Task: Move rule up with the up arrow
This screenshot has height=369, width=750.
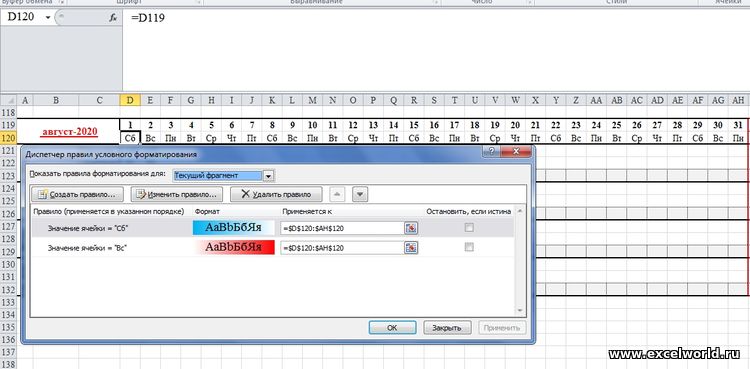Action: pyautogui.click(x=337, y=194)
